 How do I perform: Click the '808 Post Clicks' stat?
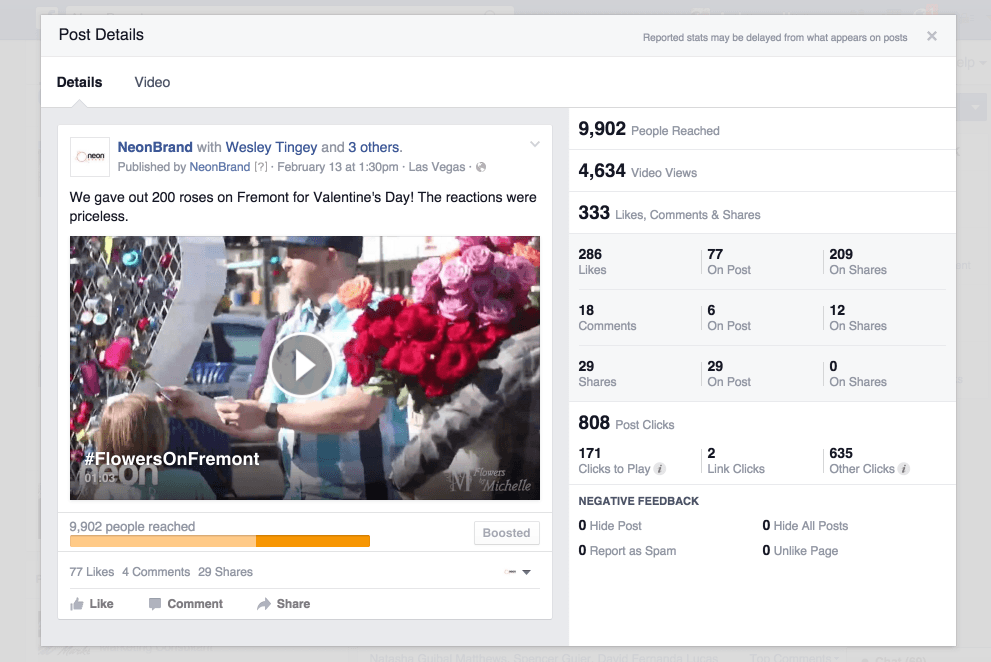click(x=626, y=423)
